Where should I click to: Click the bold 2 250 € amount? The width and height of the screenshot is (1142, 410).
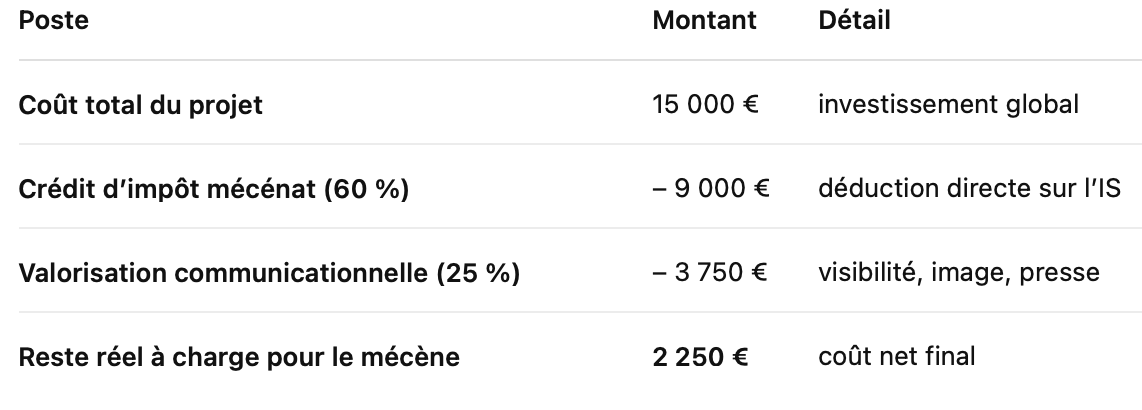click(x=700, y=356)
